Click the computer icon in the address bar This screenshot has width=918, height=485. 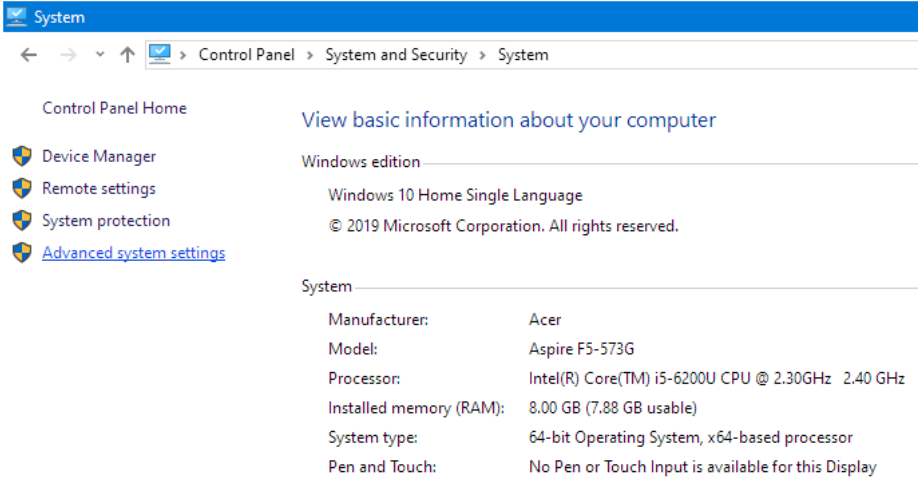(x=160, y=55)
